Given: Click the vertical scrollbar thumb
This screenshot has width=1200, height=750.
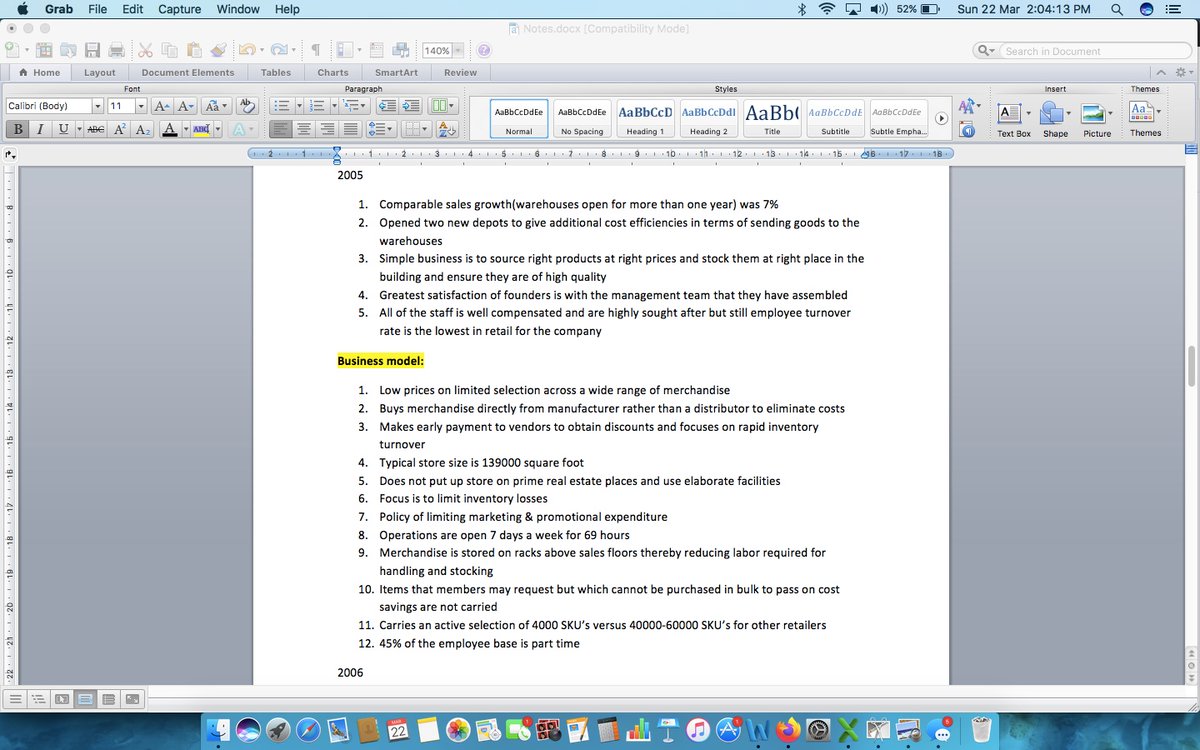Looking at the screenshot, I should (x=1191, y=366).
